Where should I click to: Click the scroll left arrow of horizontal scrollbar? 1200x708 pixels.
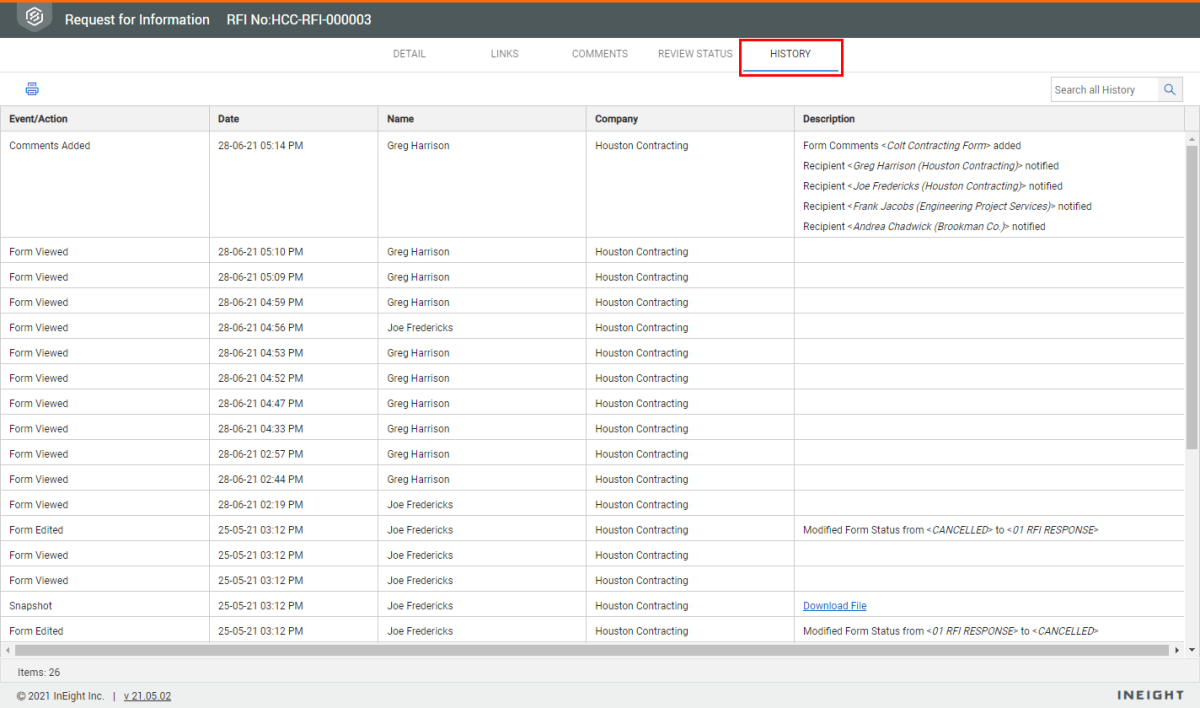(x=8, y=650)
